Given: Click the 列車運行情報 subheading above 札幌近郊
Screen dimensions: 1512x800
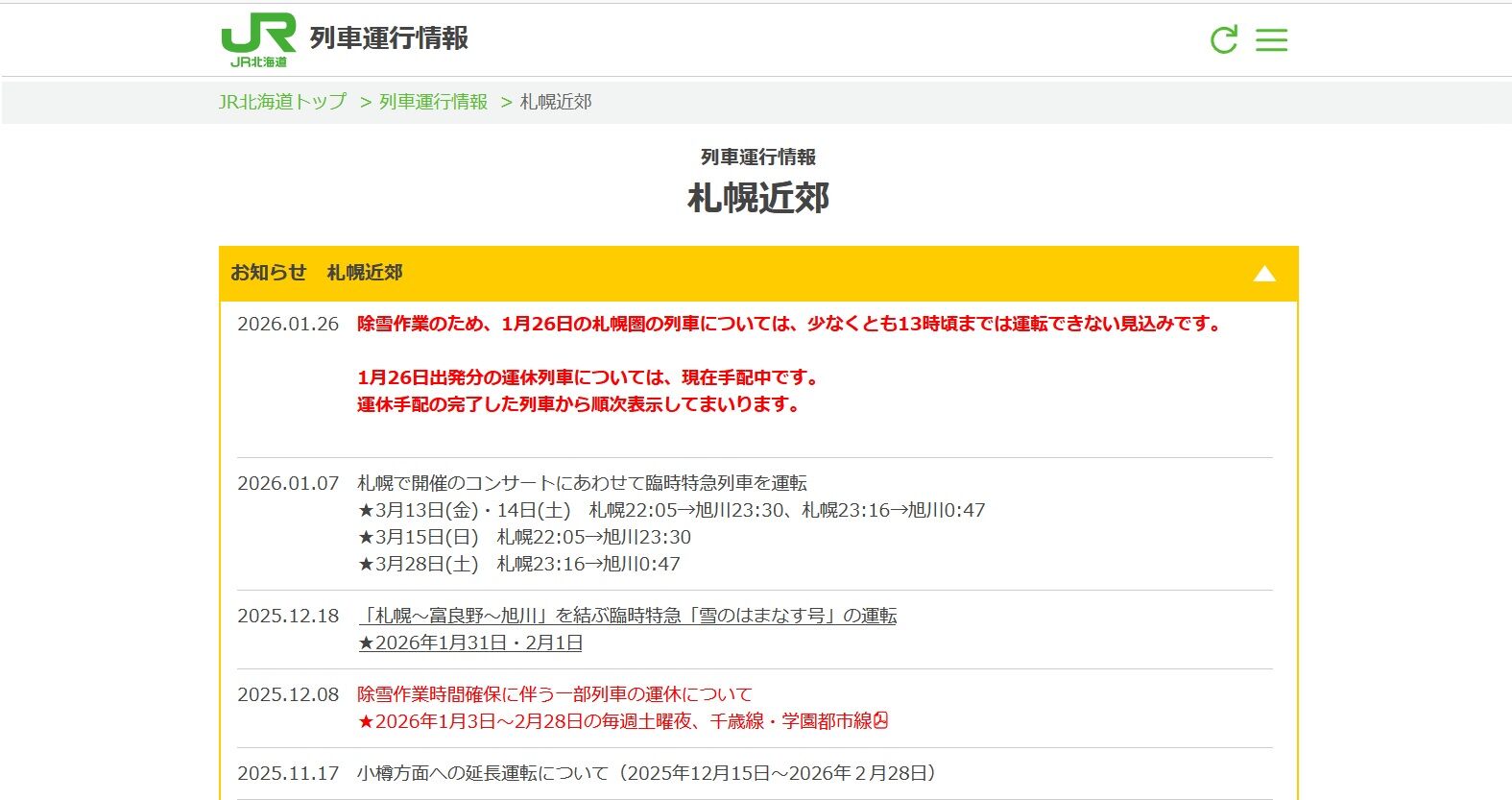Looking at the screenshot, I should (x=758, y=157).
